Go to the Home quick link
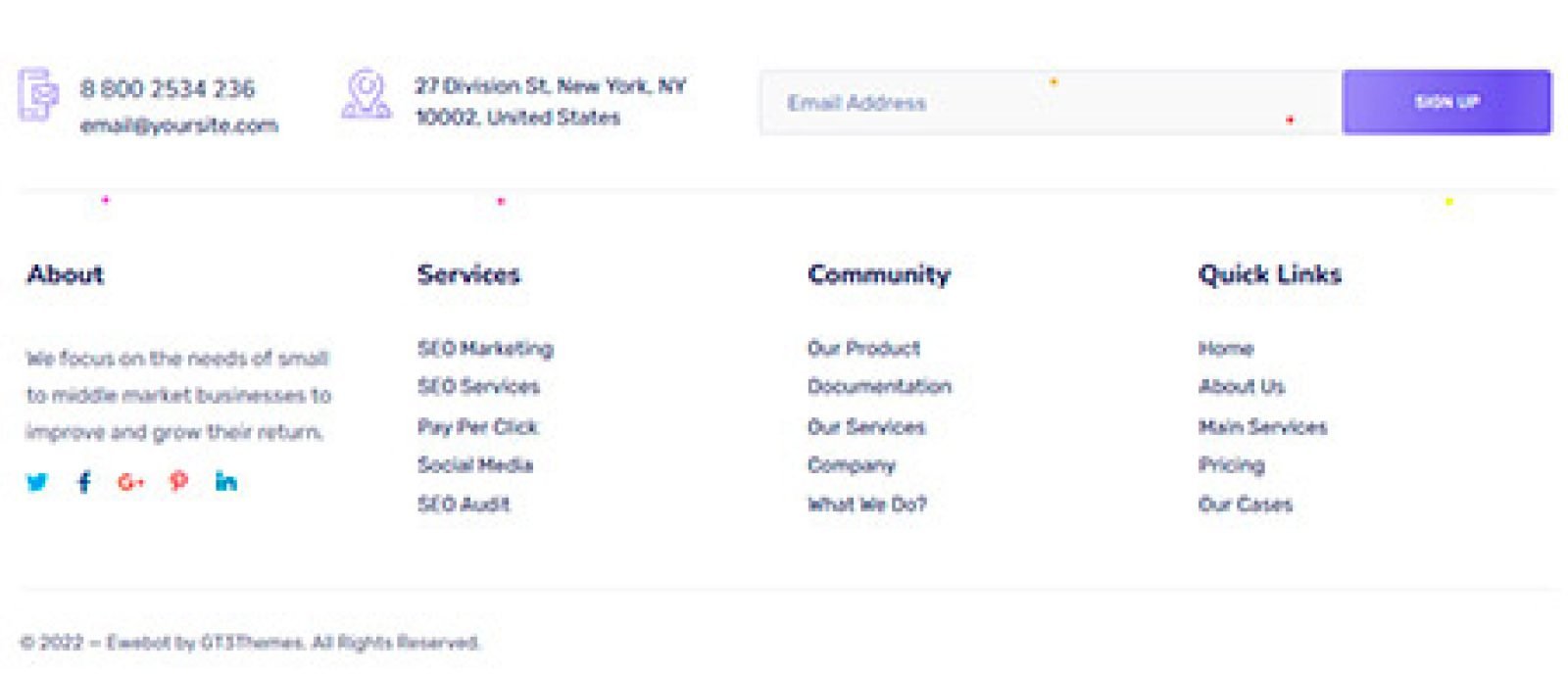Image resolution: width=1568 pixels, height=675 pixels. tap(1225, 348)
